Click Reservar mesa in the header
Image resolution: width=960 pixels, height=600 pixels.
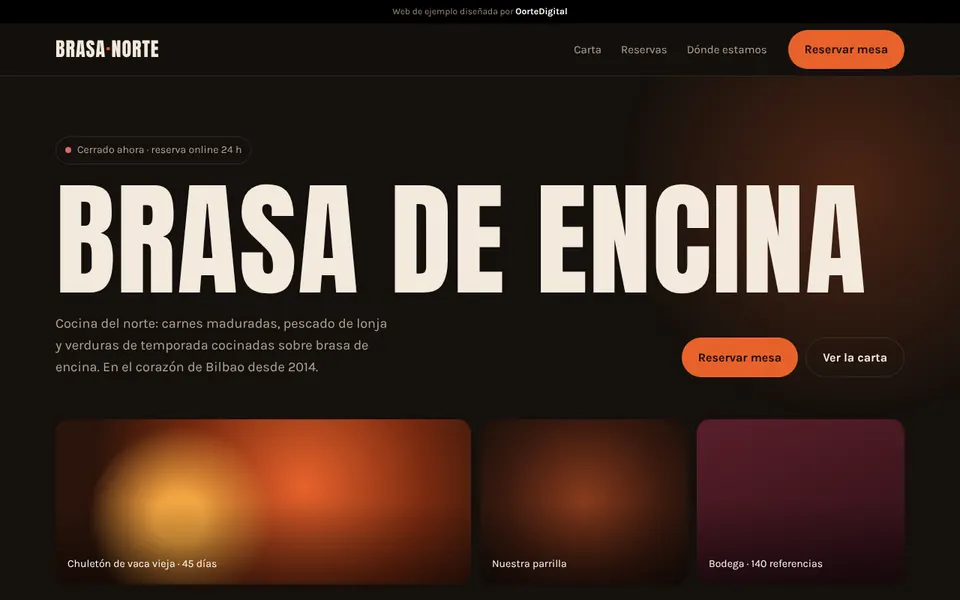pyautogui.click(x=846, y=50)
